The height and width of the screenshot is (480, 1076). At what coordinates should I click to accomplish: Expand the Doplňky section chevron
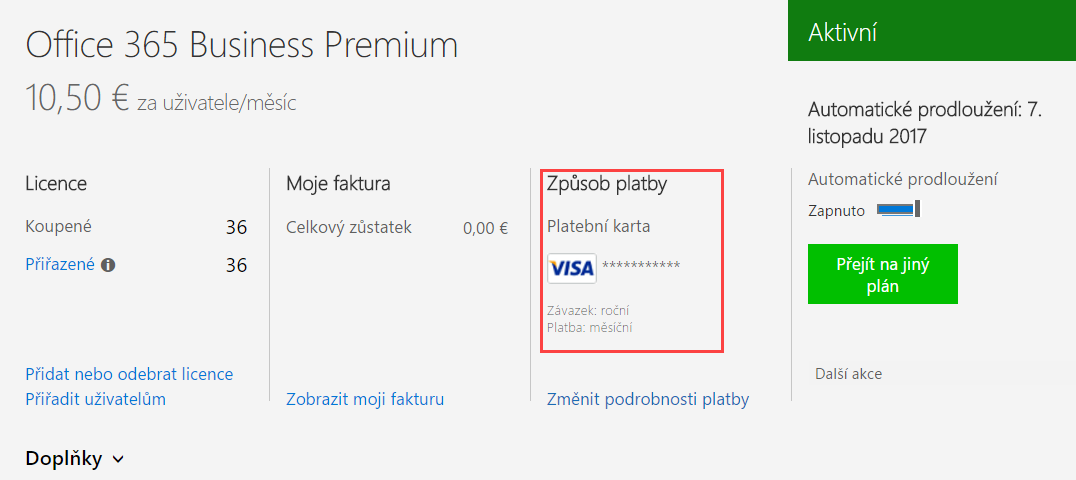[x=117, y=459]
